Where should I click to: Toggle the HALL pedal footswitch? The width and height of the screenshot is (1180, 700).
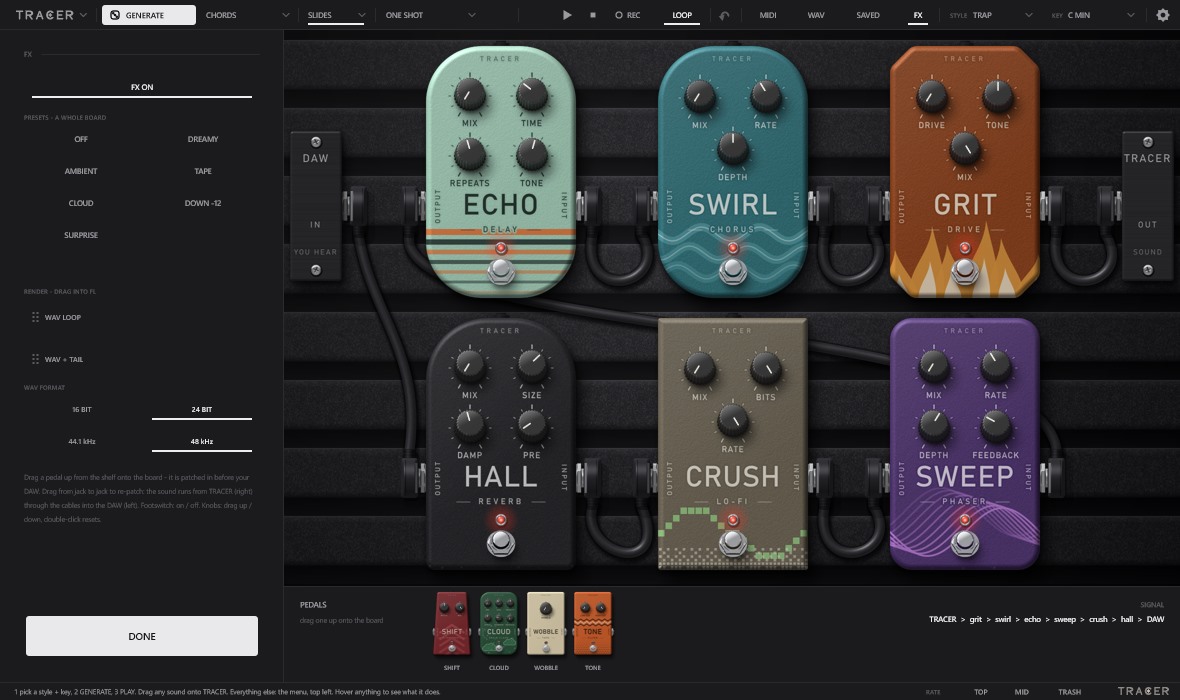[x=500, y=543]
